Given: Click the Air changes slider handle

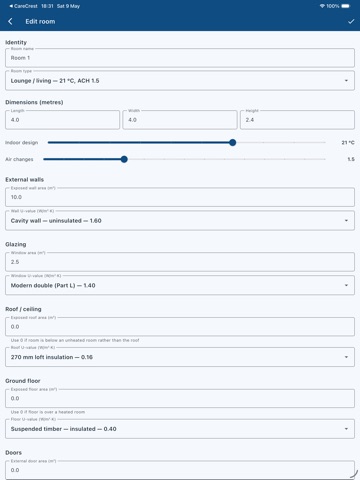Looking at the screenshot, I should (124, 159).
